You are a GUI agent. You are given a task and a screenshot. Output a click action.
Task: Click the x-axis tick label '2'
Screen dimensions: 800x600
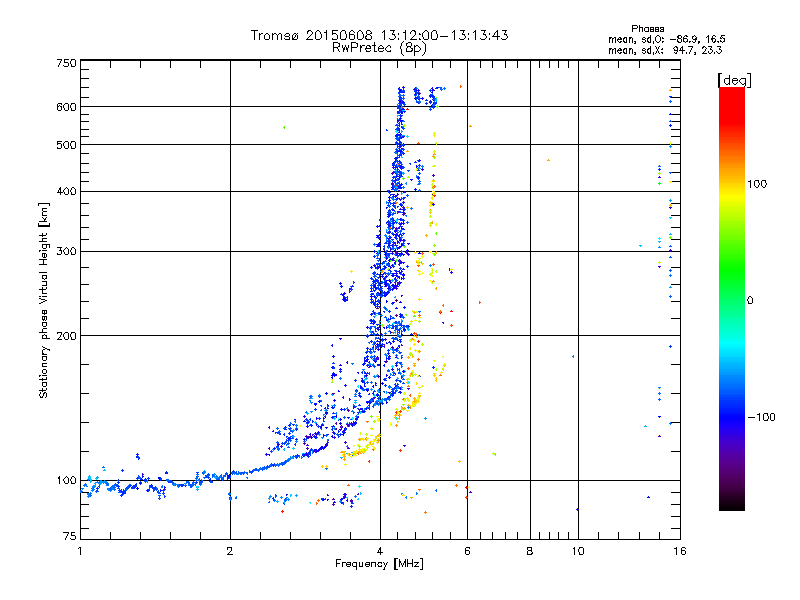pos(230,551)
